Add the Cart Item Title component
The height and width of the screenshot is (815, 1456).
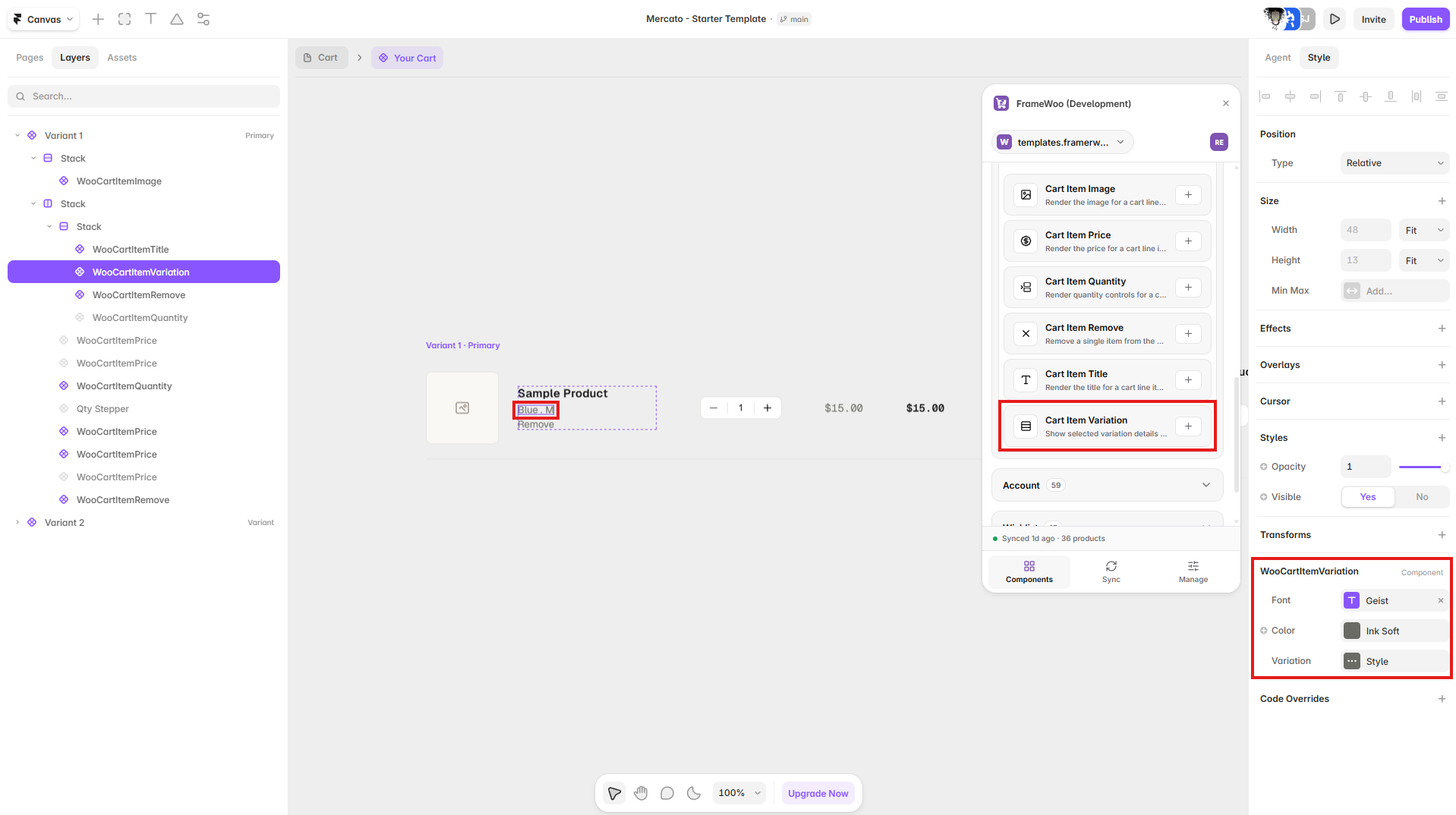pyautogui.click(x=1188, y=380)
